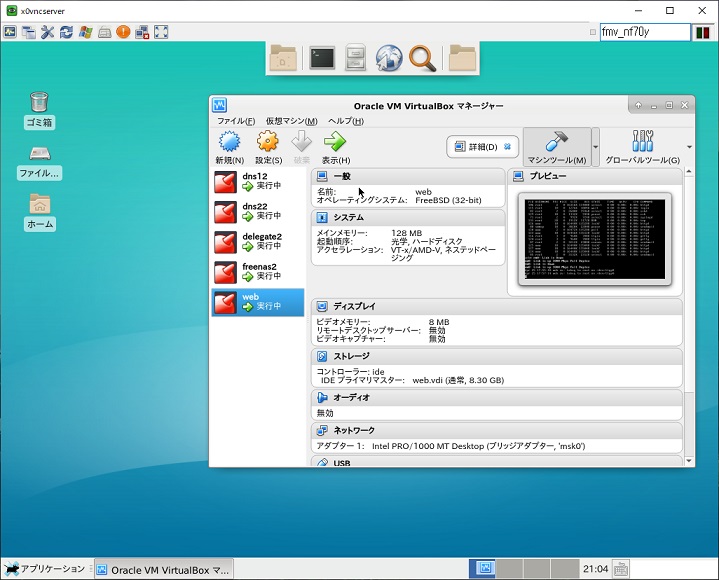719x580 pixels.
Task: Click the web.vdi storage entry text
Action: [x=458, y=380]
